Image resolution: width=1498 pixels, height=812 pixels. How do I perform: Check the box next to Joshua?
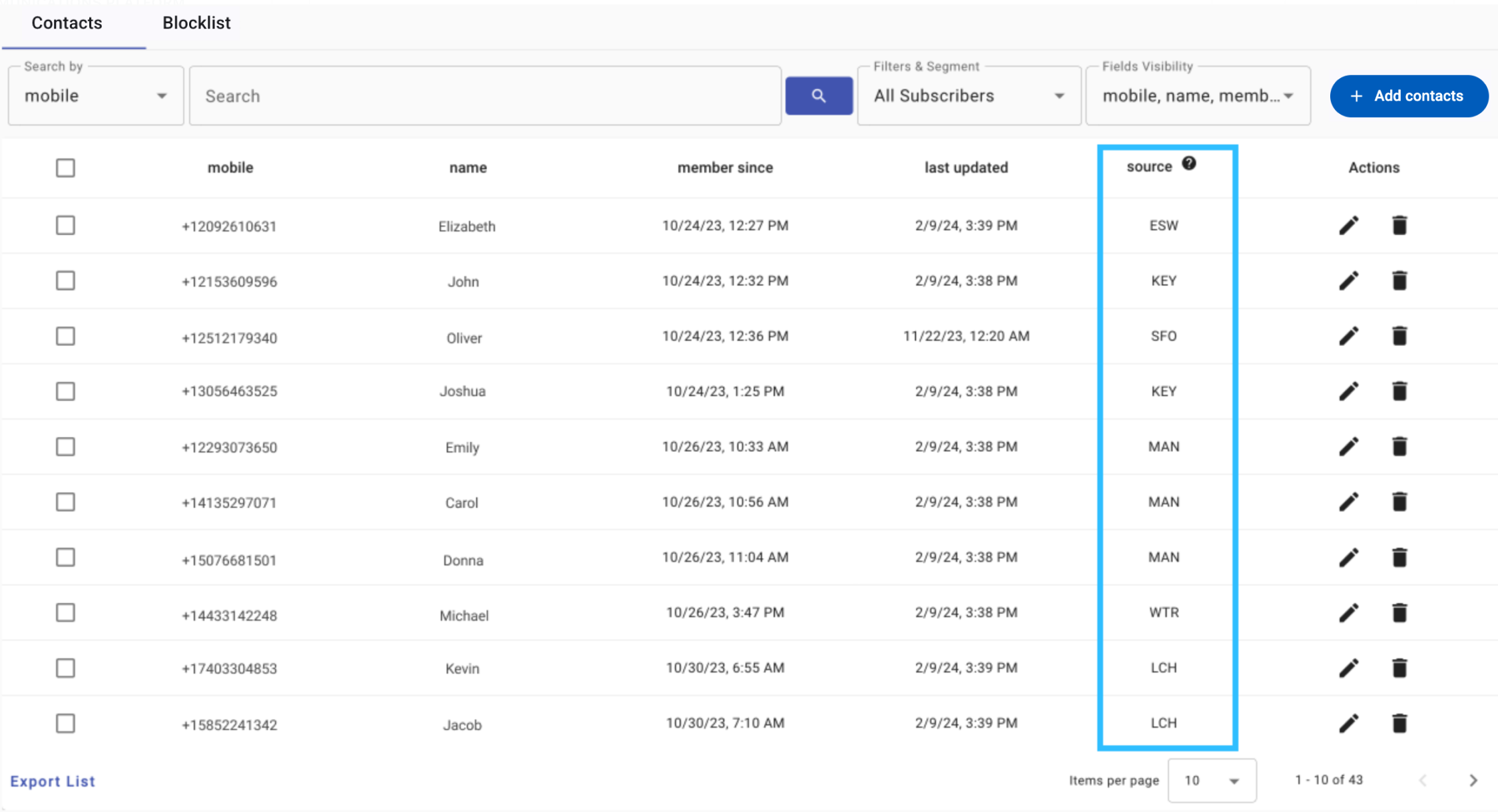click(x=65, y=391)
